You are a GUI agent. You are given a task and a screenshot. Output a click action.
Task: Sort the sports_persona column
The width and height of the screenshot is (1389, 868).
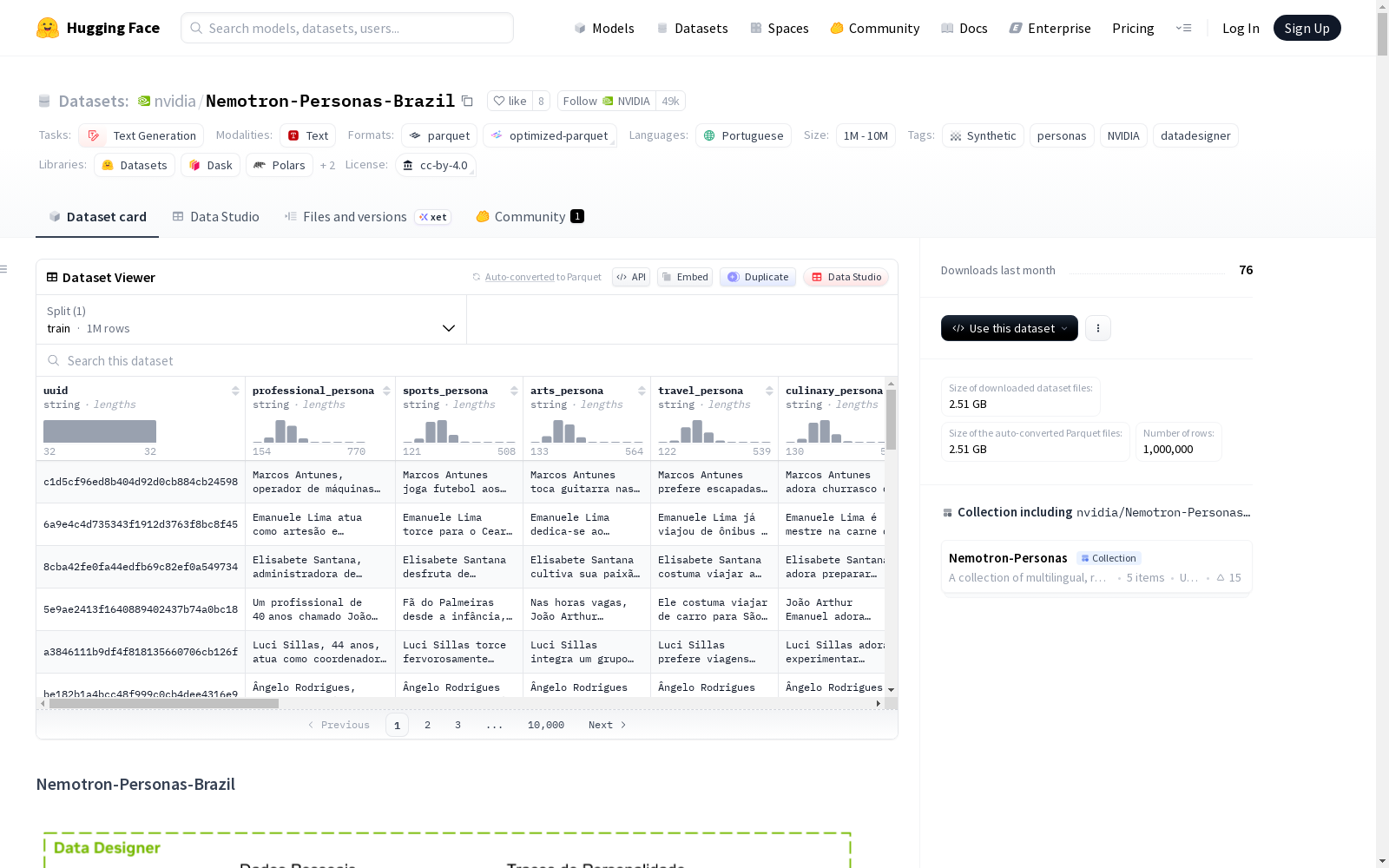click(514, 391)
